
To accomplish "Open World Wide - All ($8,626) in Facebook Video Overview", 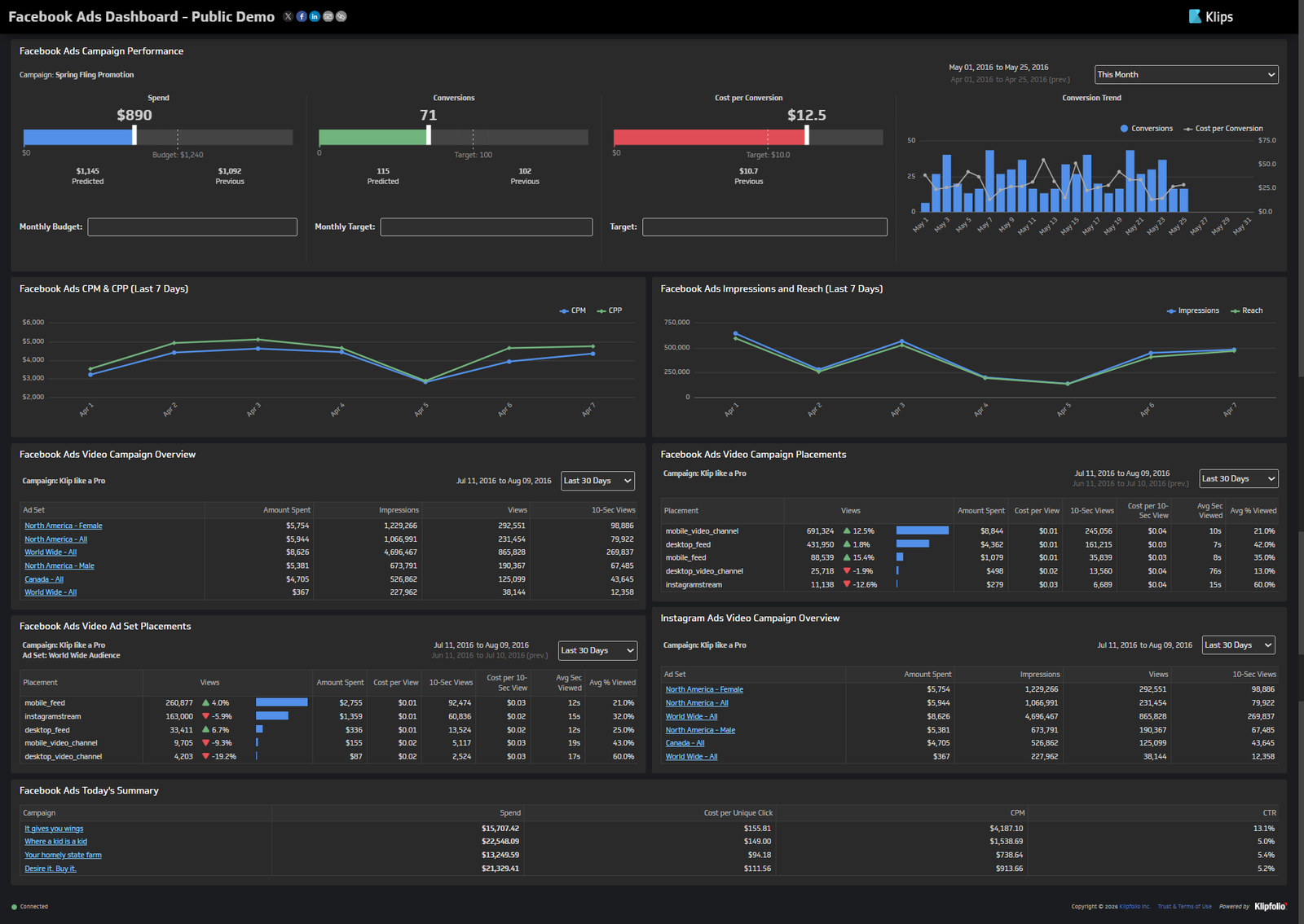I will point(51,552).
